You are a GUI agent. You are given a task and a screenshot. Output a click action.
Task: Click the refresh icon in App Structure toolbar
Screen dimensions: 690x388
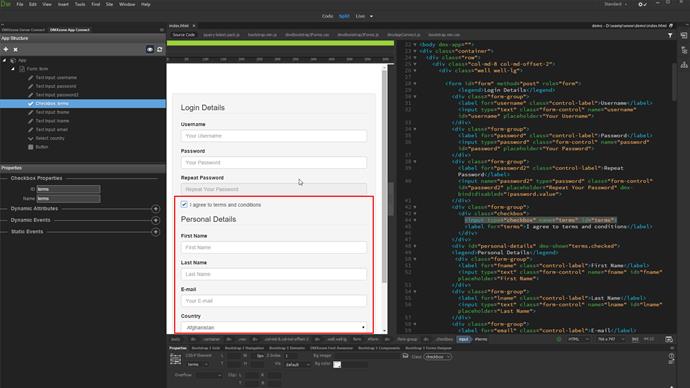coord(159,49)
